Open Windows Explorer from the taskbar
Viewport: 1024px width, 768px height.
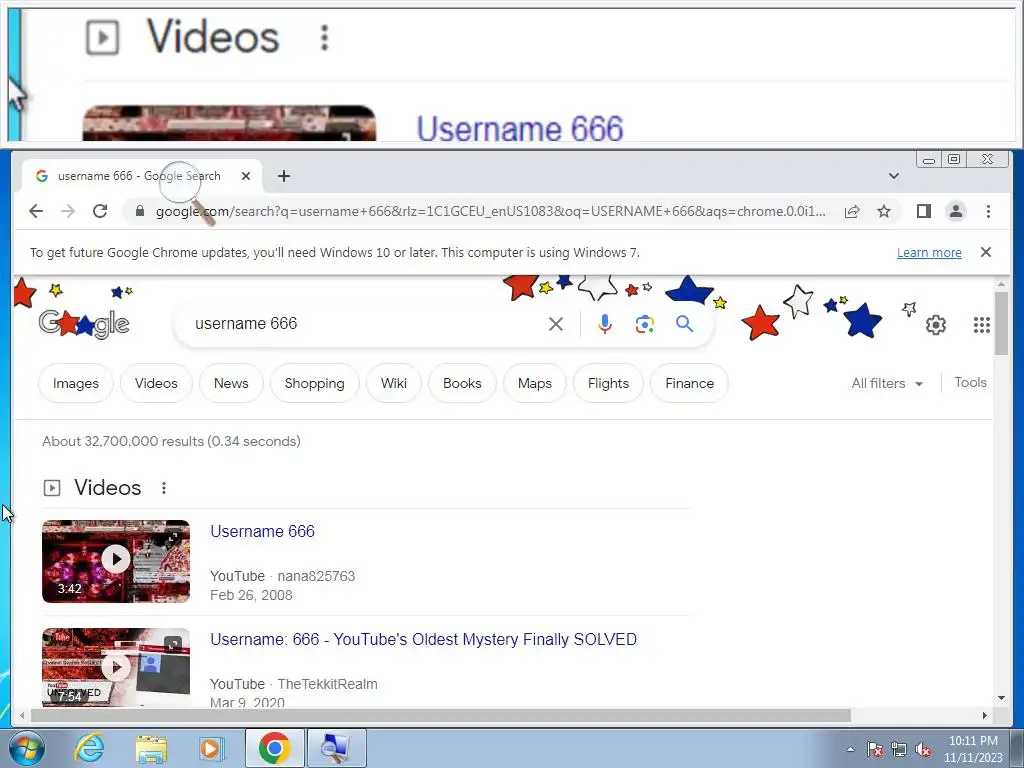(x=151, y=748)
